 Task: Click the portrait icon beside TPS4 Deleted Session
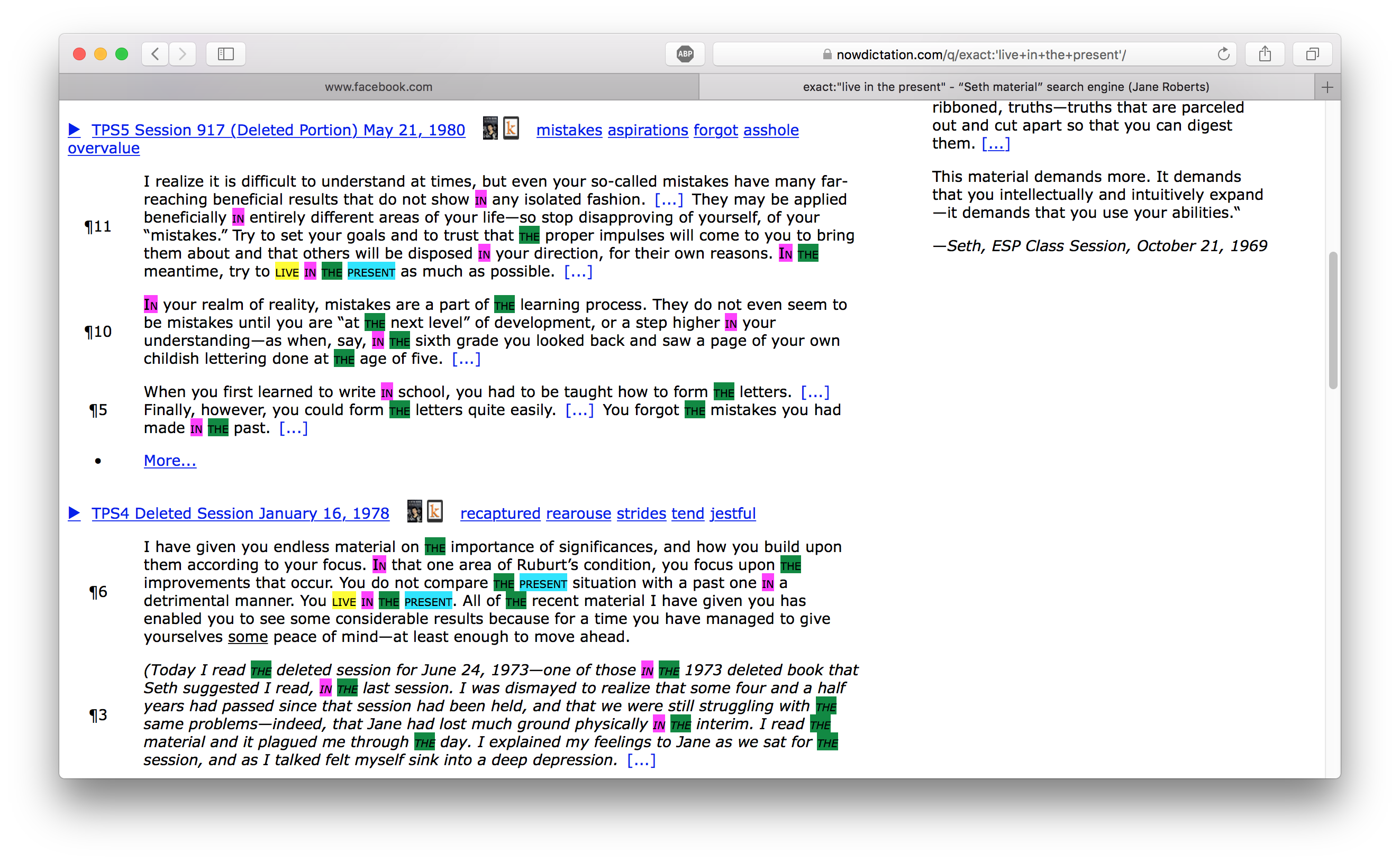pyautogui.click(x=414, y=511)
